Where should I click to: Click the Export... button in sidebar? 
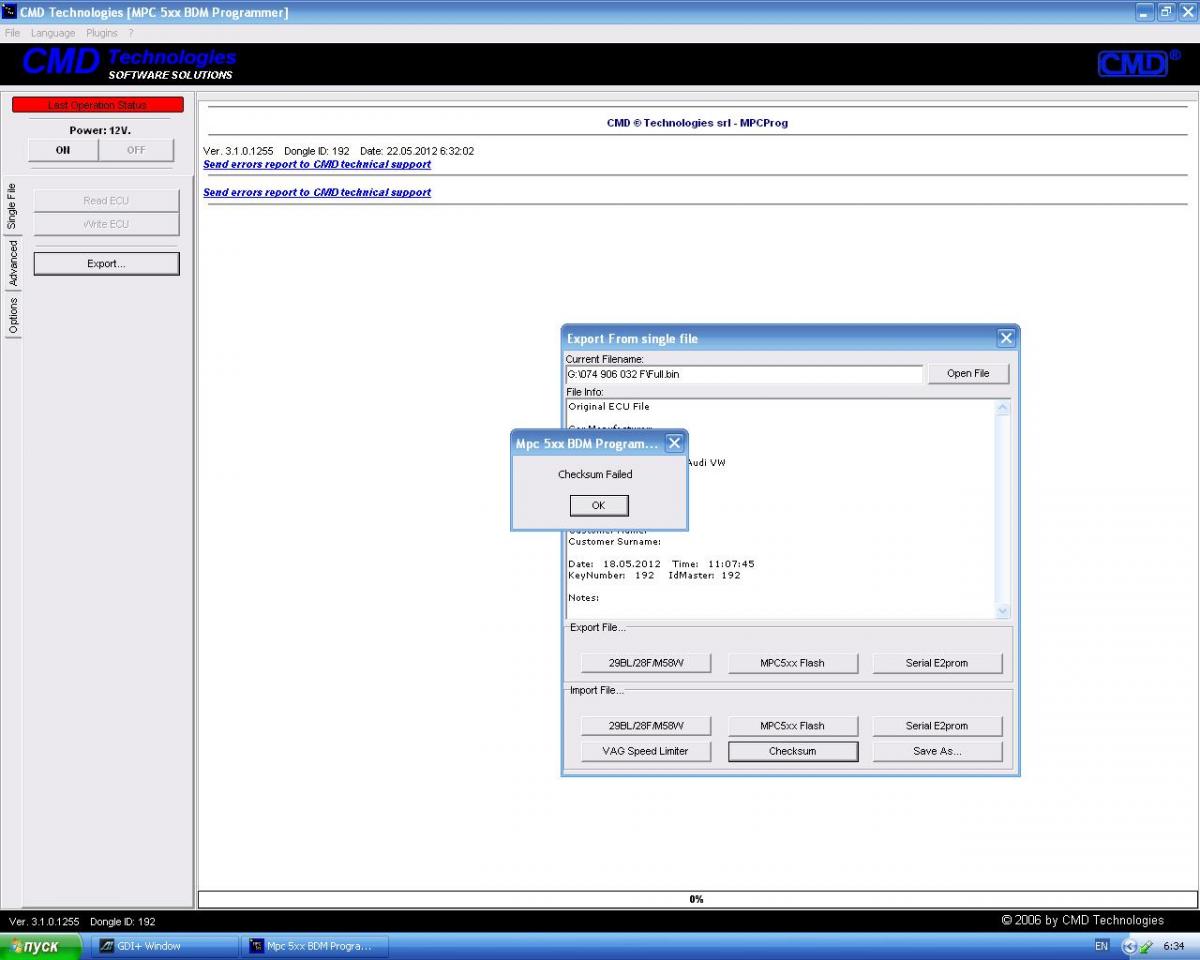(106, 264)
